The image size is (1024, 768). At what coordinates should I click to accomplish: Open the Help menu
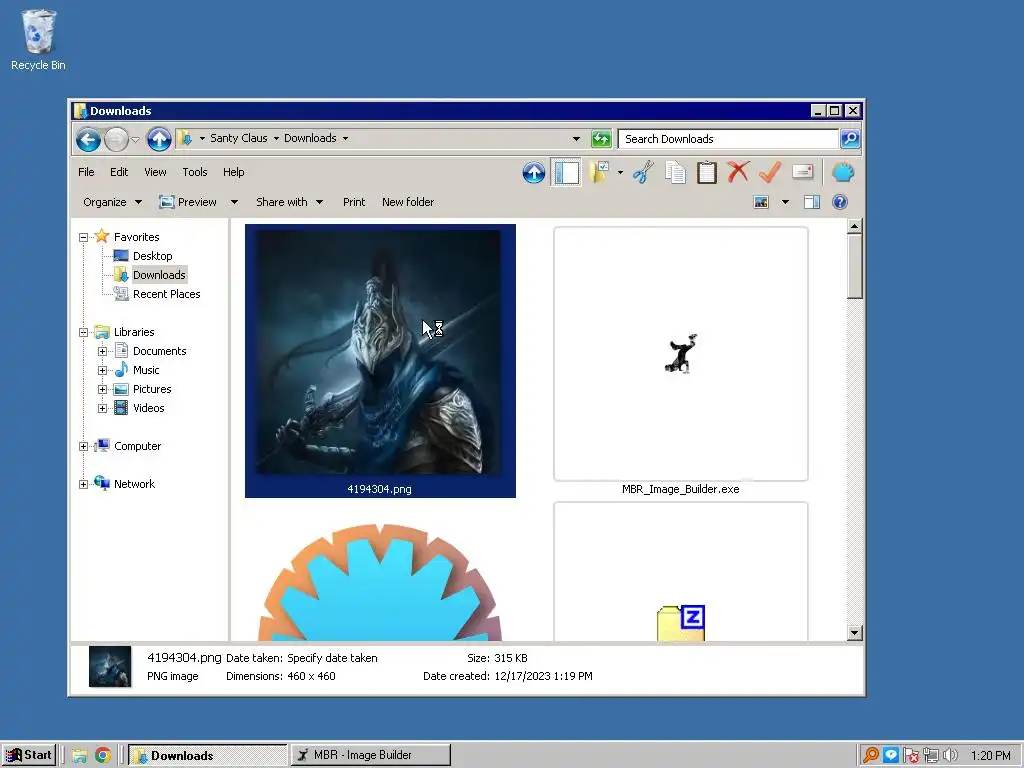(x=233, y=172)
